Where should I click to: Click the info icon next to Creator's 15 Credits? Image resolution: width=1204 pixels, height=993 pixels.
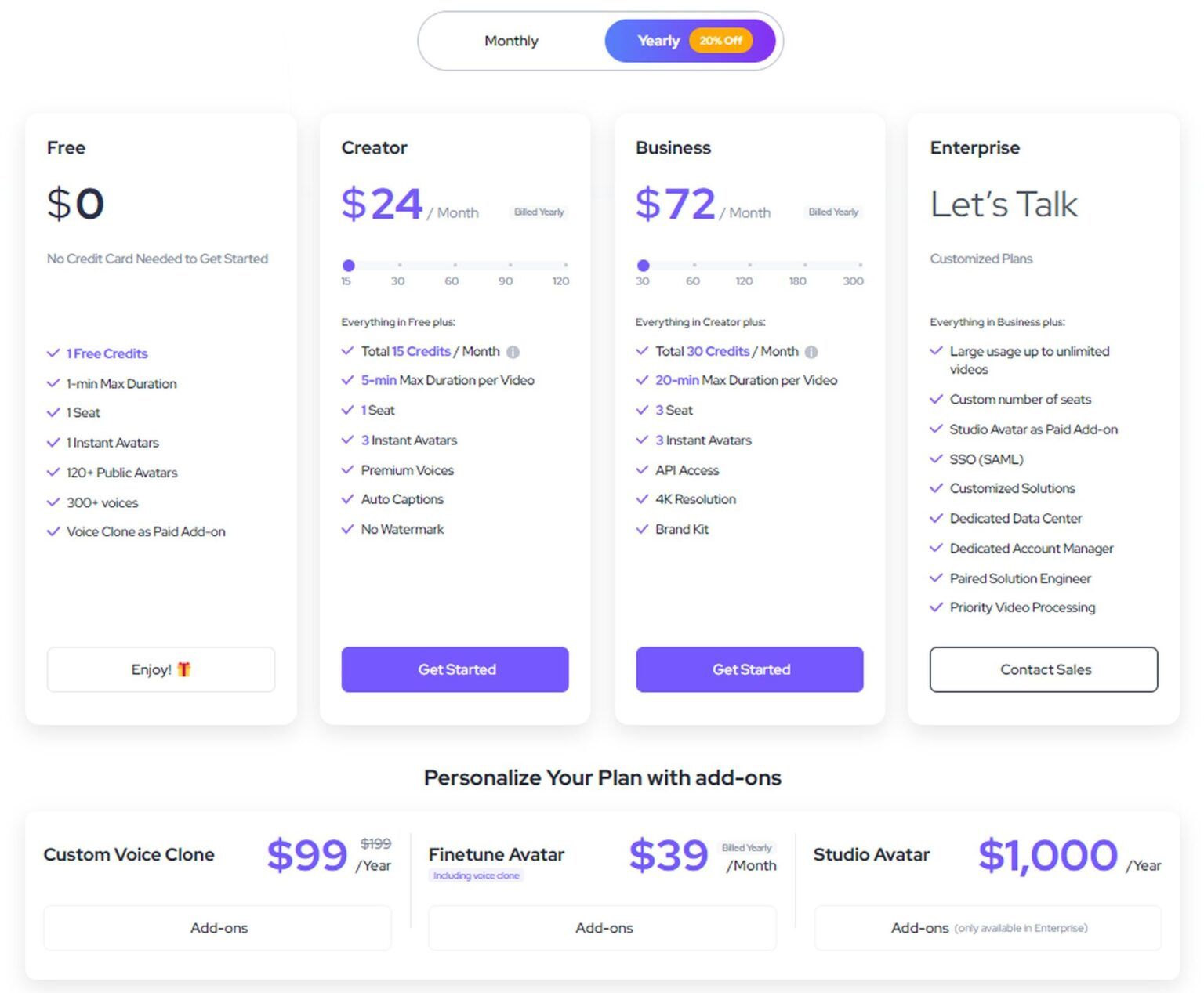coord(513,352)
